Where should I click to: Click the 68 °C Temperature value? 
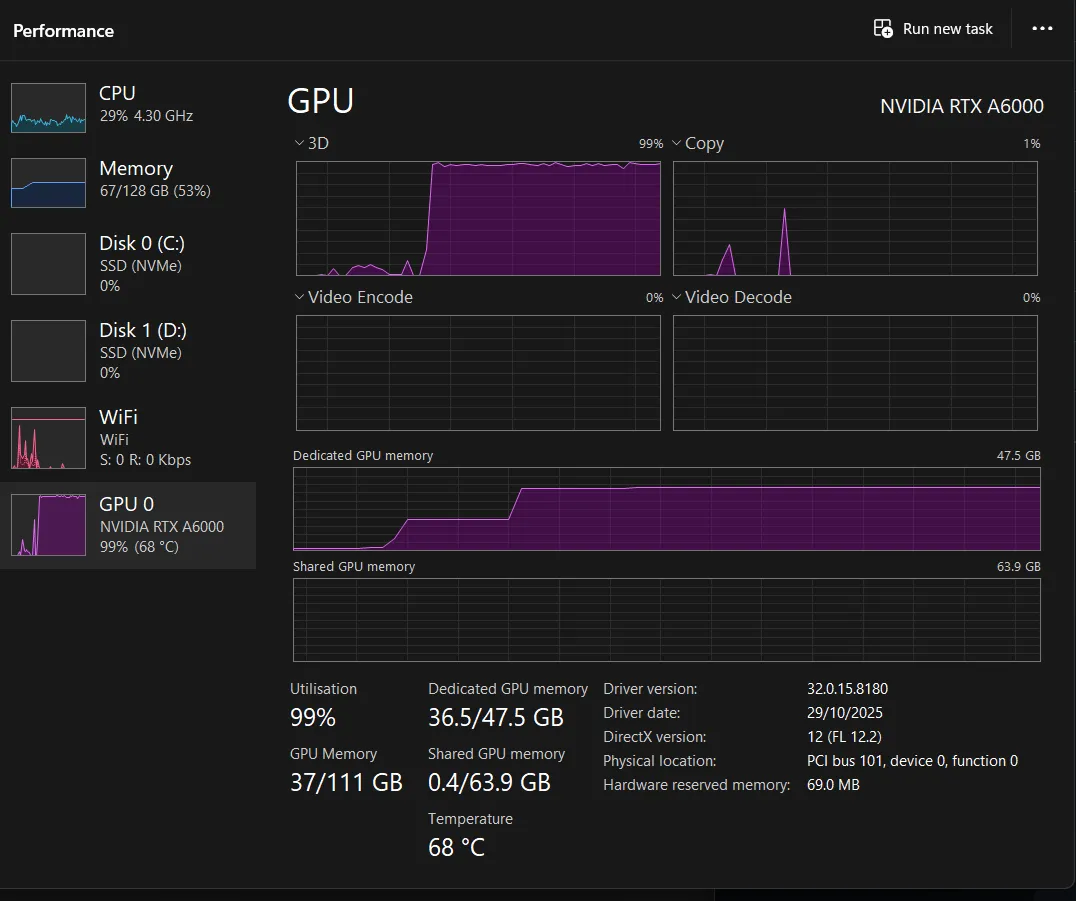pos(456,847)
